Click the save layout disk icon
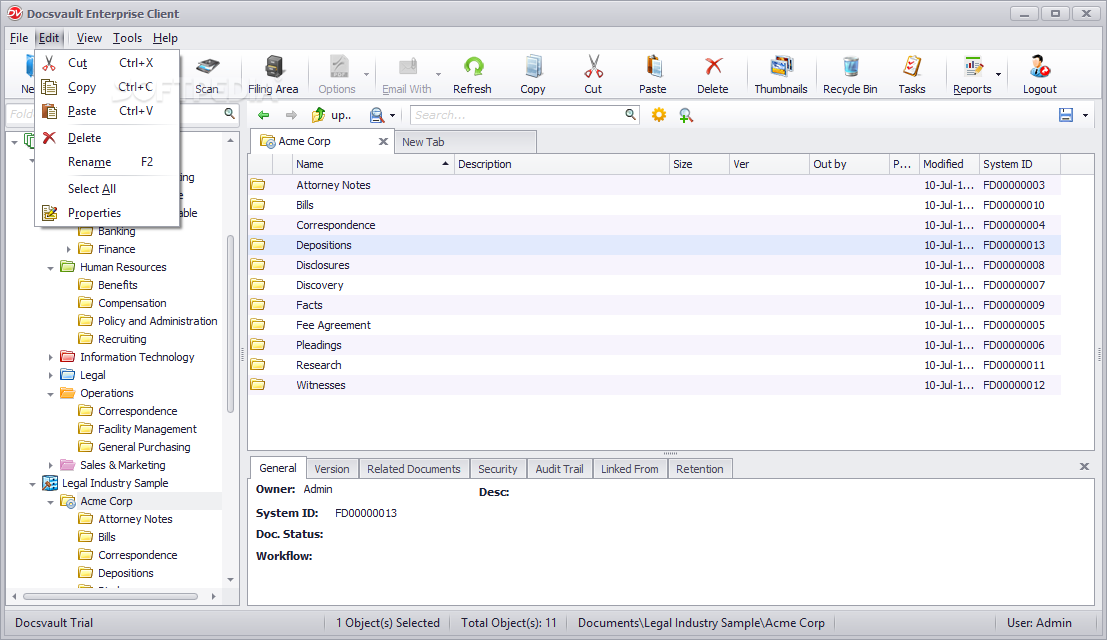 (1066, 115)
